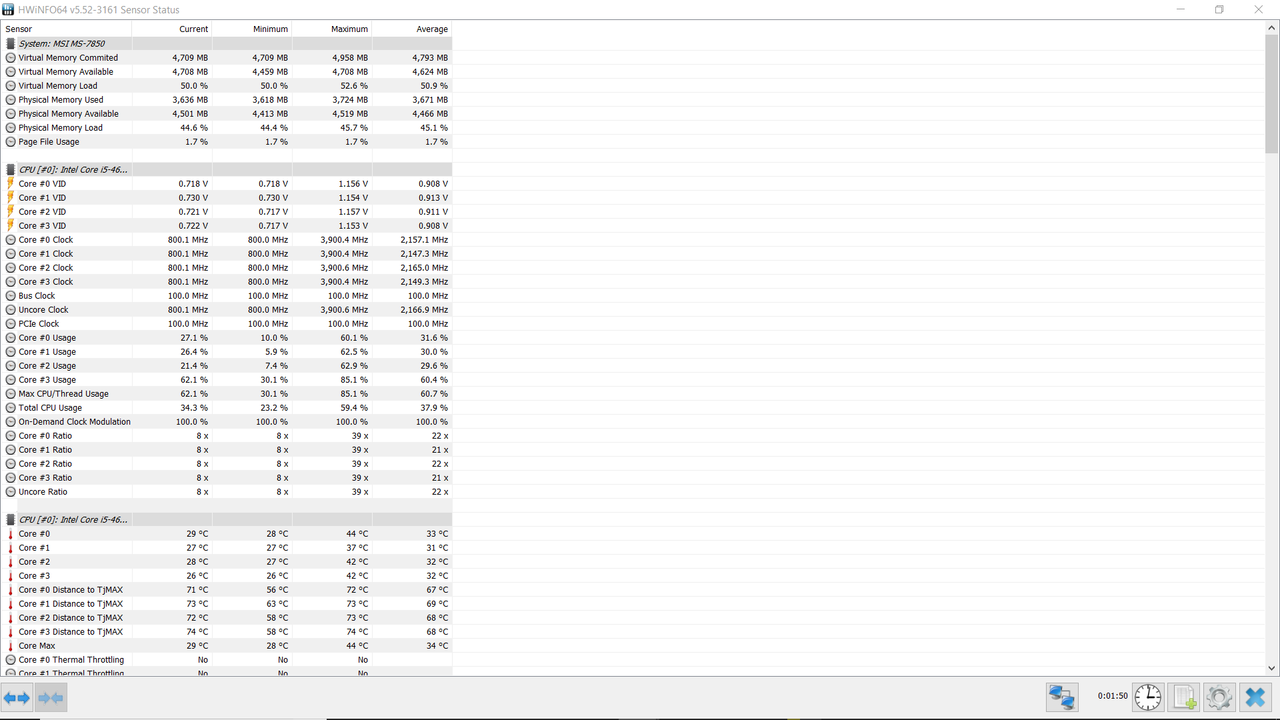
Task: Click the 1.157 V maximum value
Action: [x=353, y=212]
